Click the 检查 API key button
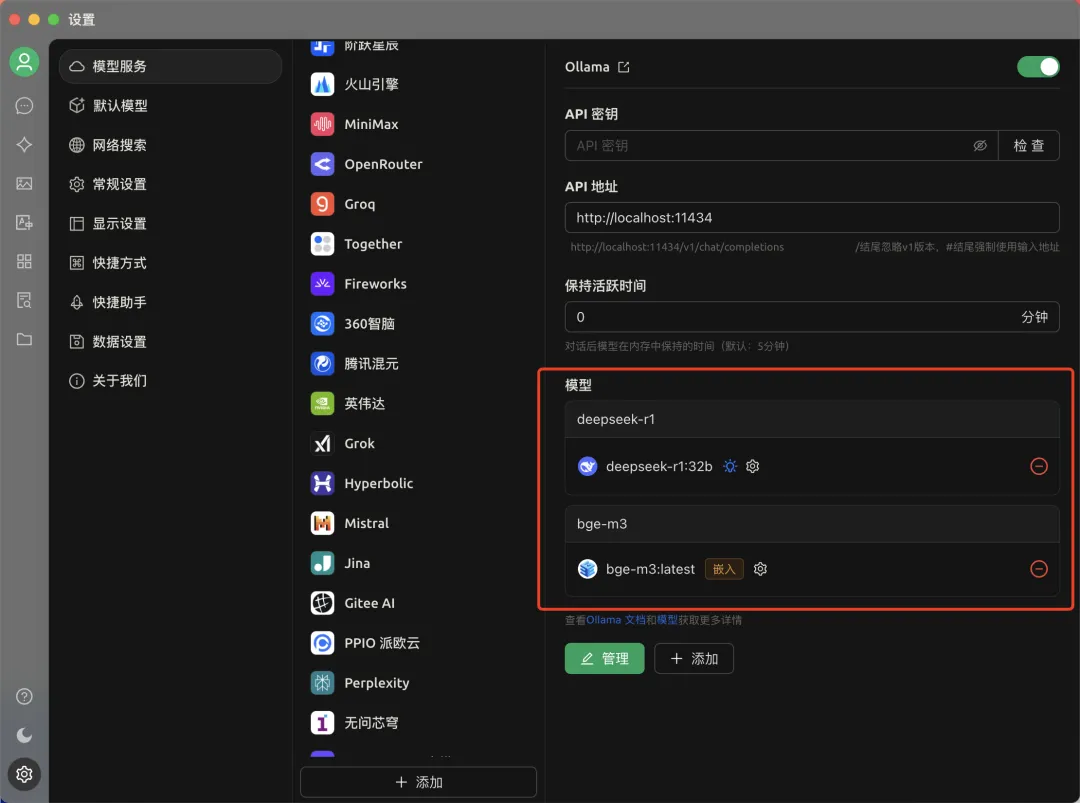This screenshot has height=803, width=1080. pyautogui.click(x=1028, y=145)
